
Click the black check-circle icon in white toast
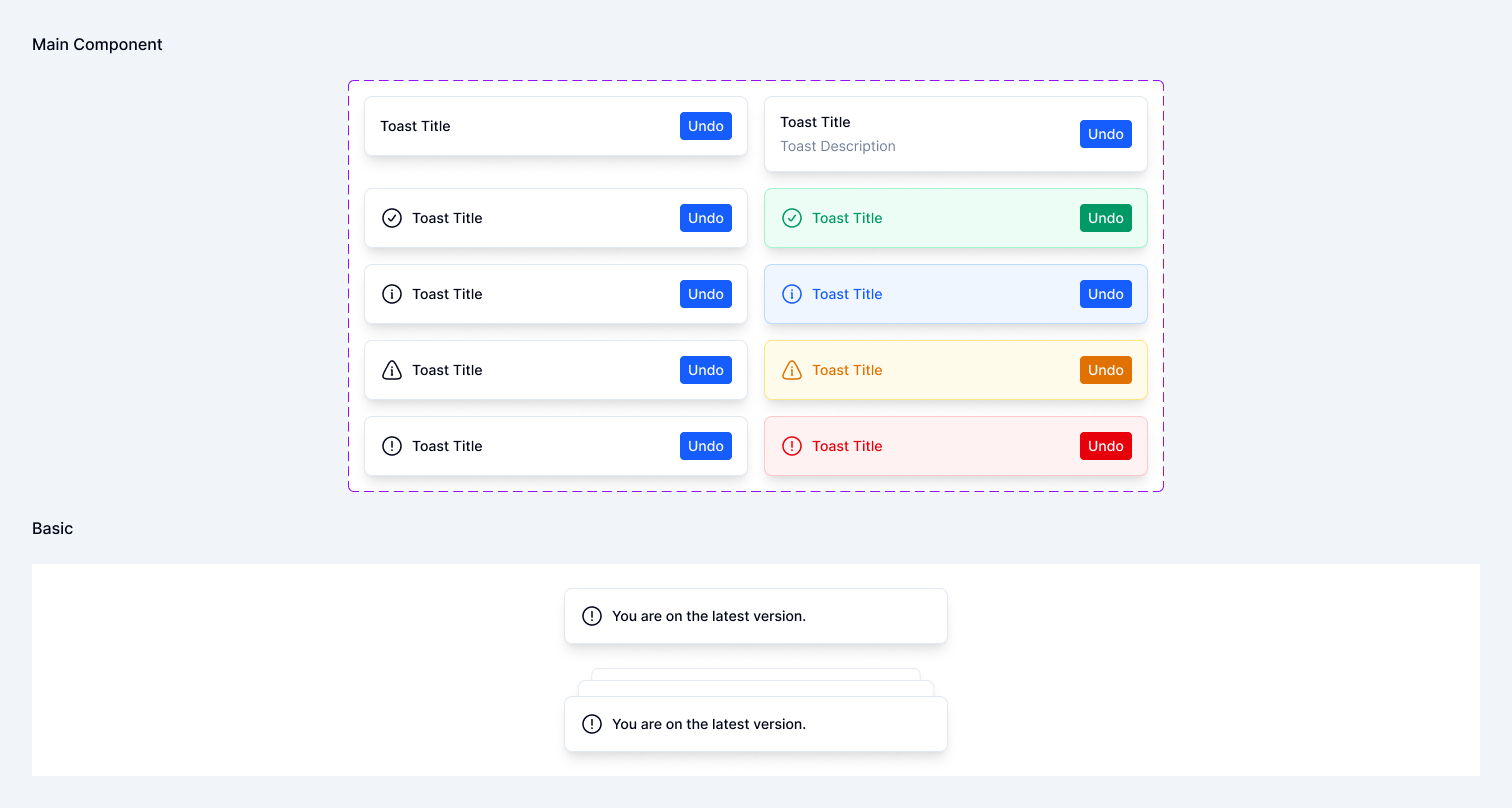pyautogui.click(x=392, y=218)
